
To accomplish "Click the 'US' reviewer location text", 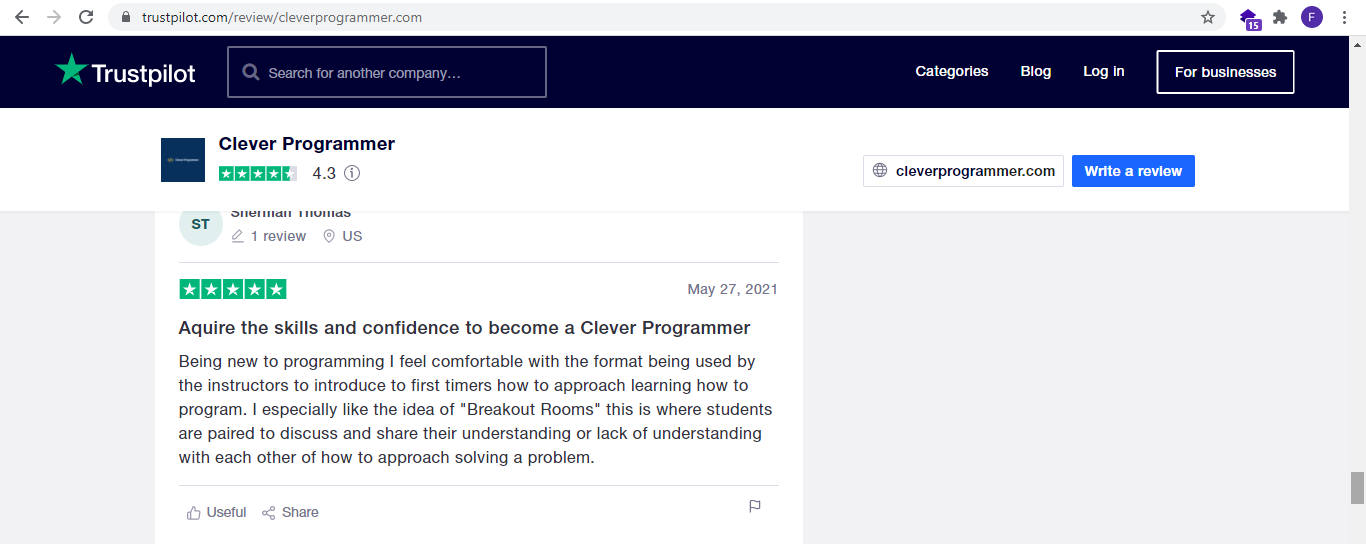I will [x=352, y=236].
